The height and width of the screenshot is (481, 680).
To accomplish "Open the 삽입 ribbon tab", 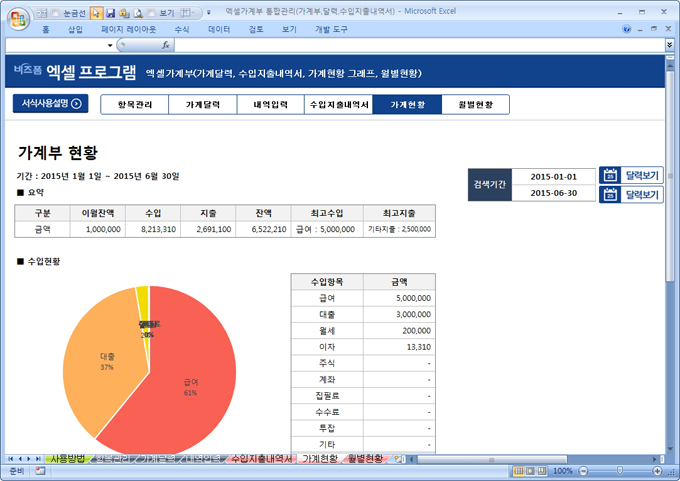I will pos(75,29).
